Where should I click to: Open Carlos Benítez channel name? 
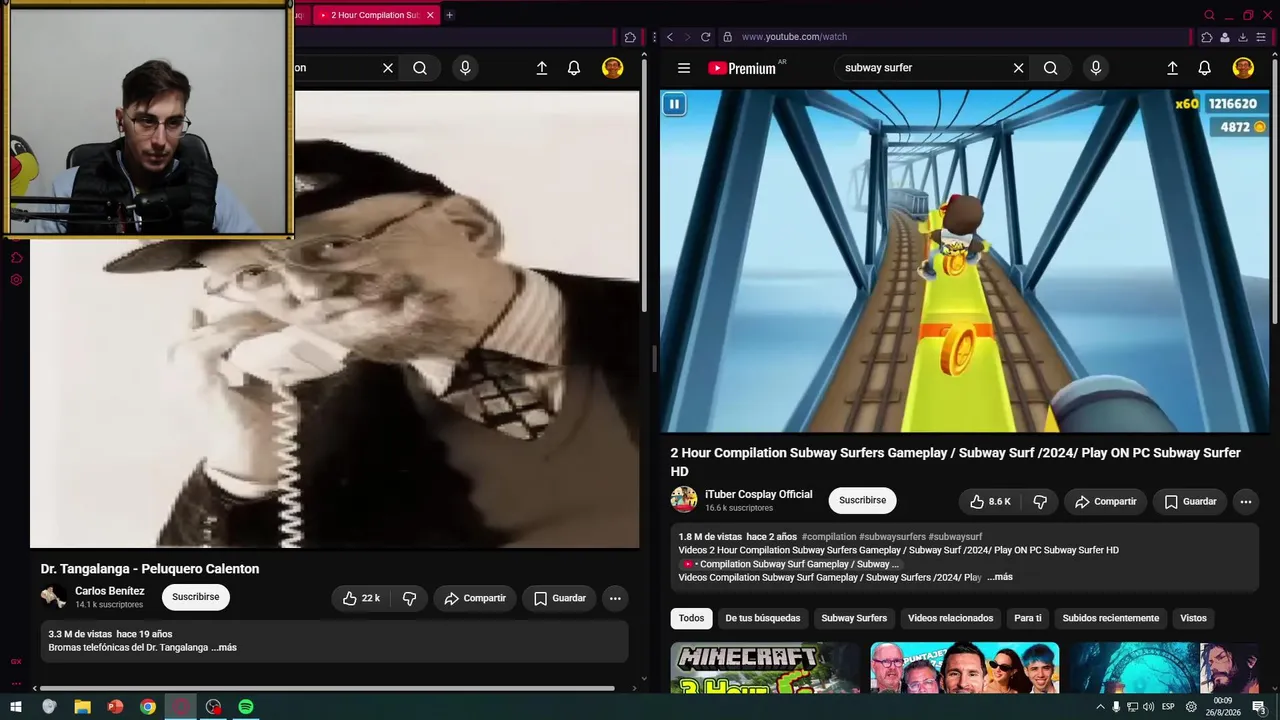[110, 591]
